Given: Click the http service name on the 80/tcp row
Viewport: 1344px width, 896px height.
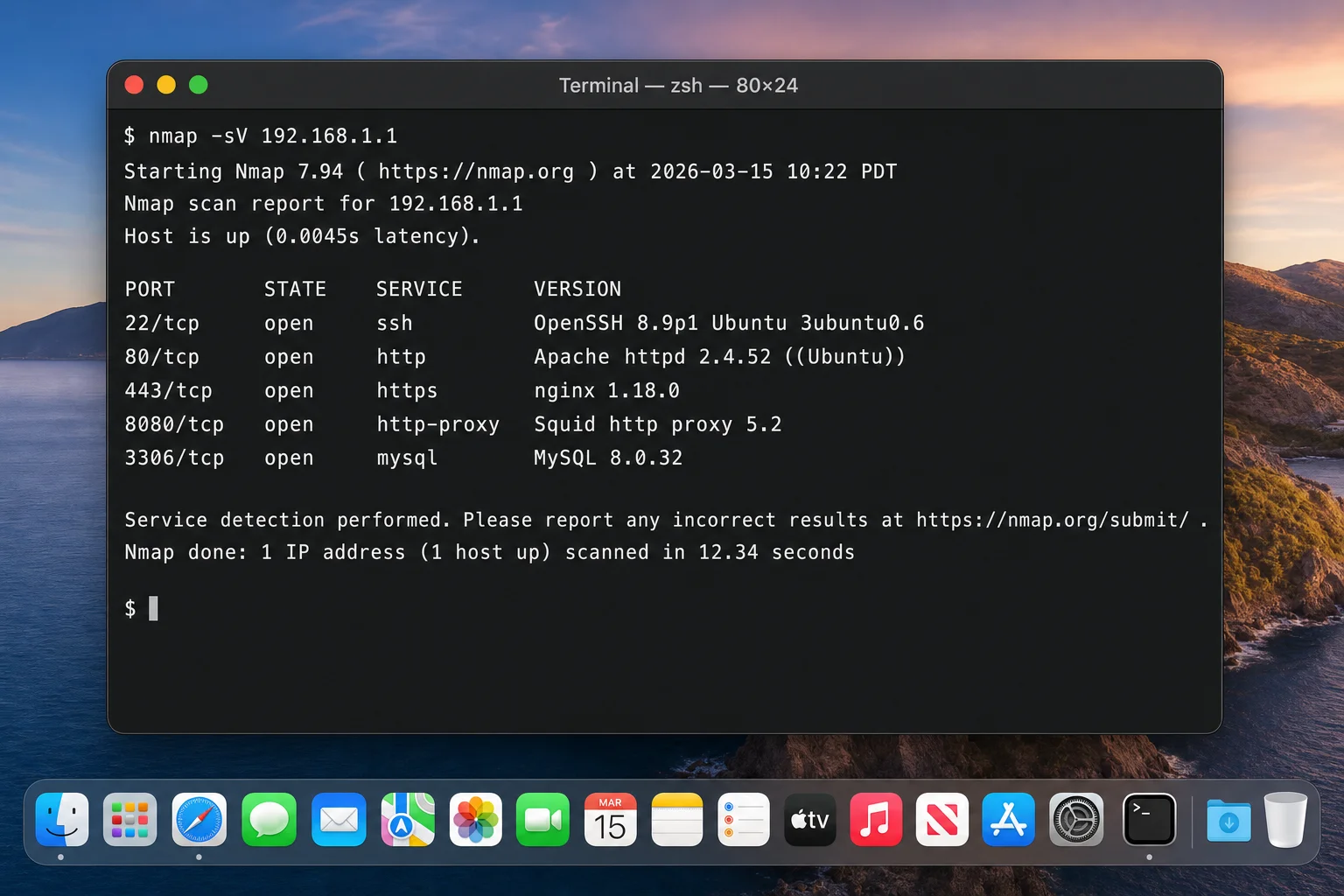Looking at the screenshot, I should click(401, 357).
